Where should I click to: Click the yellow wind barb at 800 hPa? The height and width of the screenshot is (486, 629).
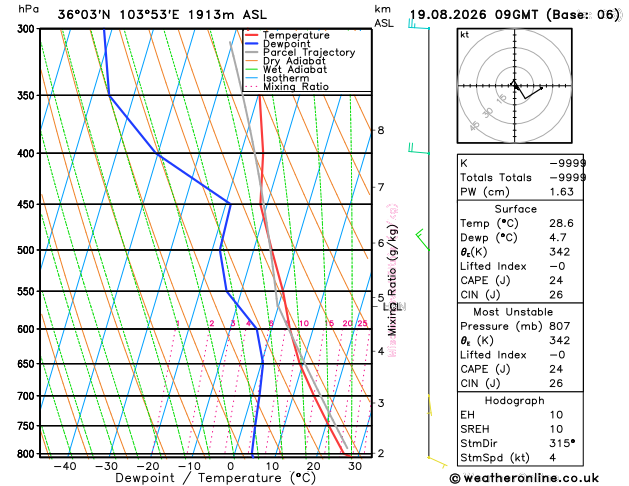(437, 462)
